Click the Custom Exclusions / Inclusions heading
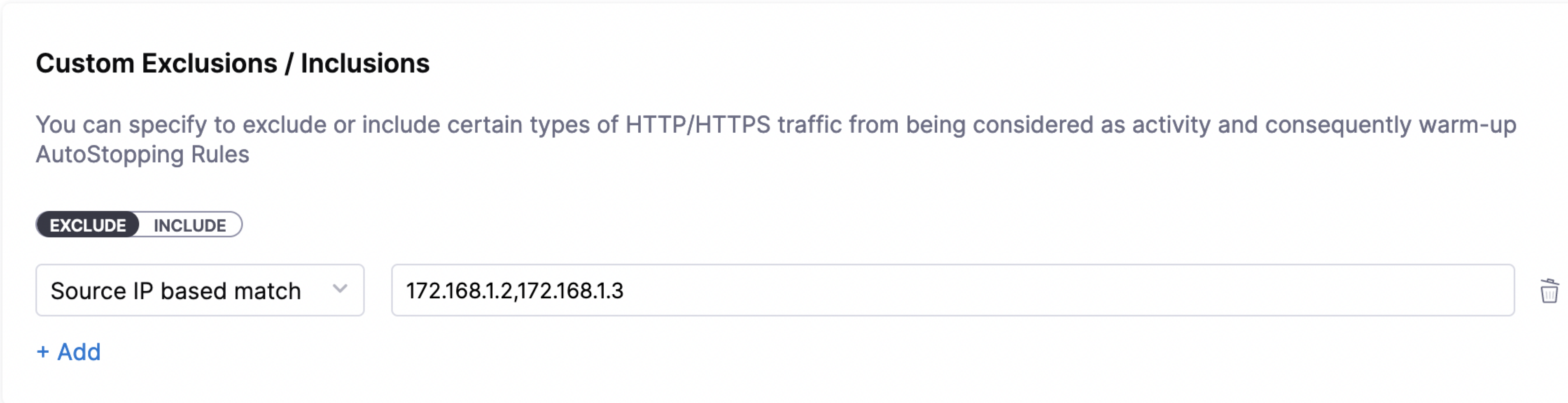 click(233, 63)
